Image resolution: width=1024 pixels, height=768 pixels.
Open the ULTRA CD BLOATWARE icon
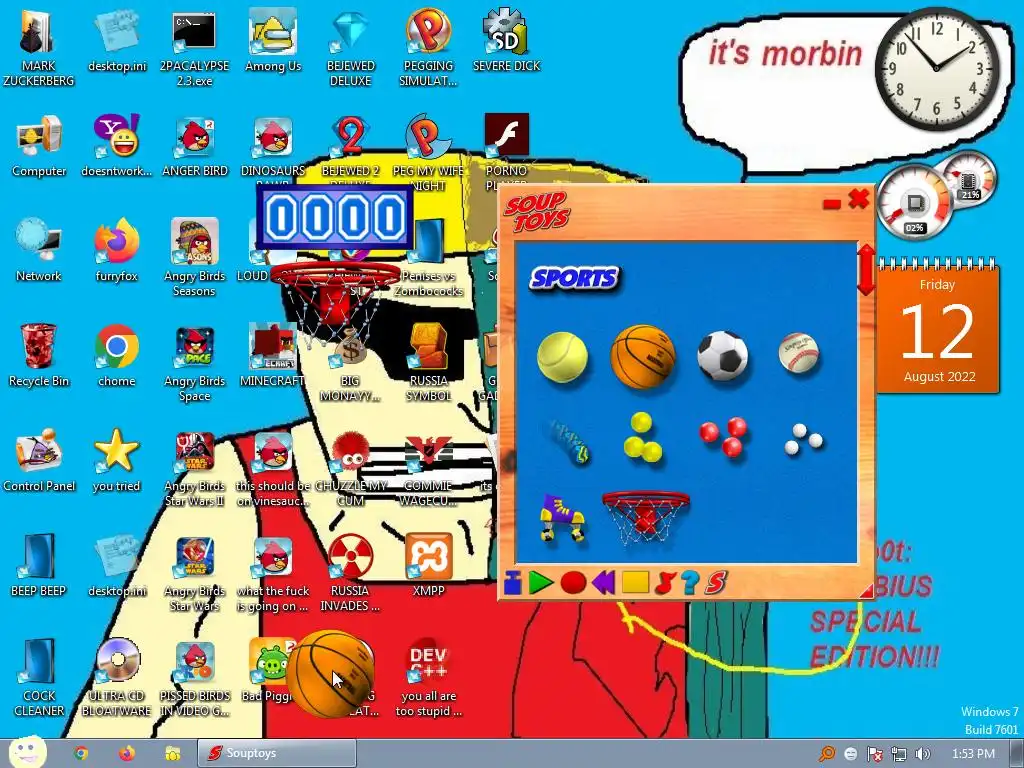116,679
